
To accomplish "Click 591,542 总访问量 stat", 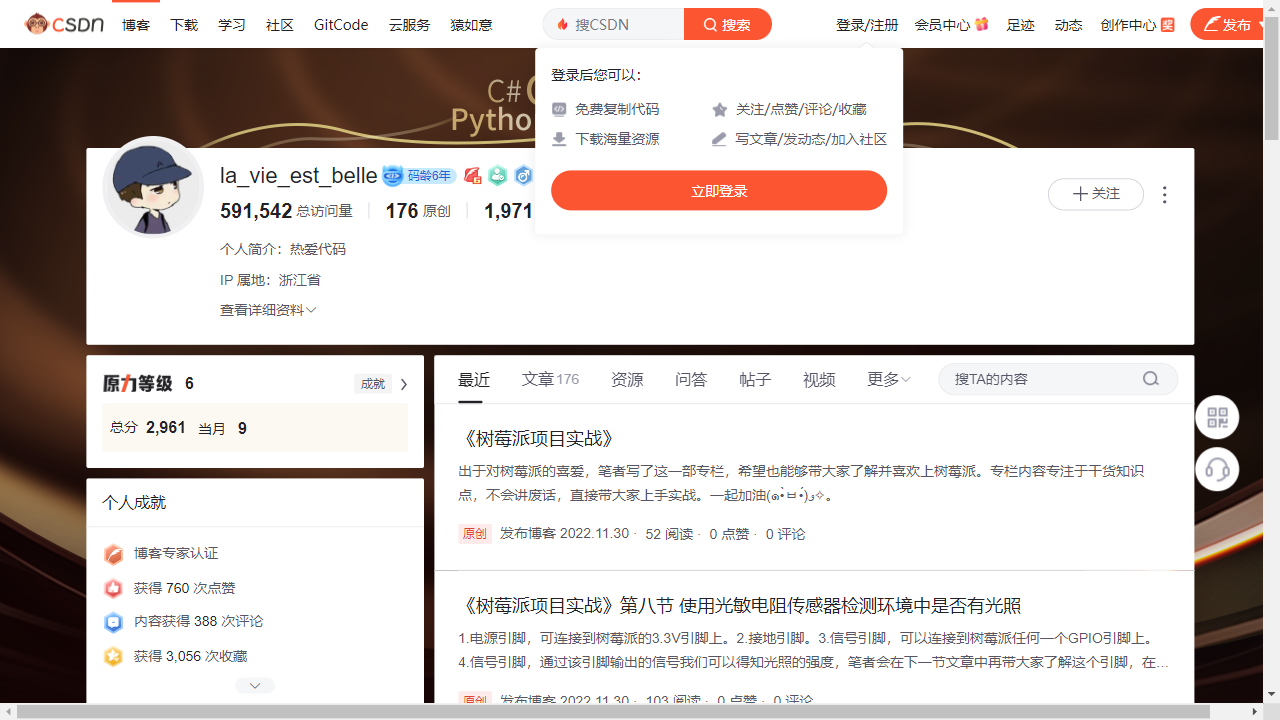I will coord(286,211).
